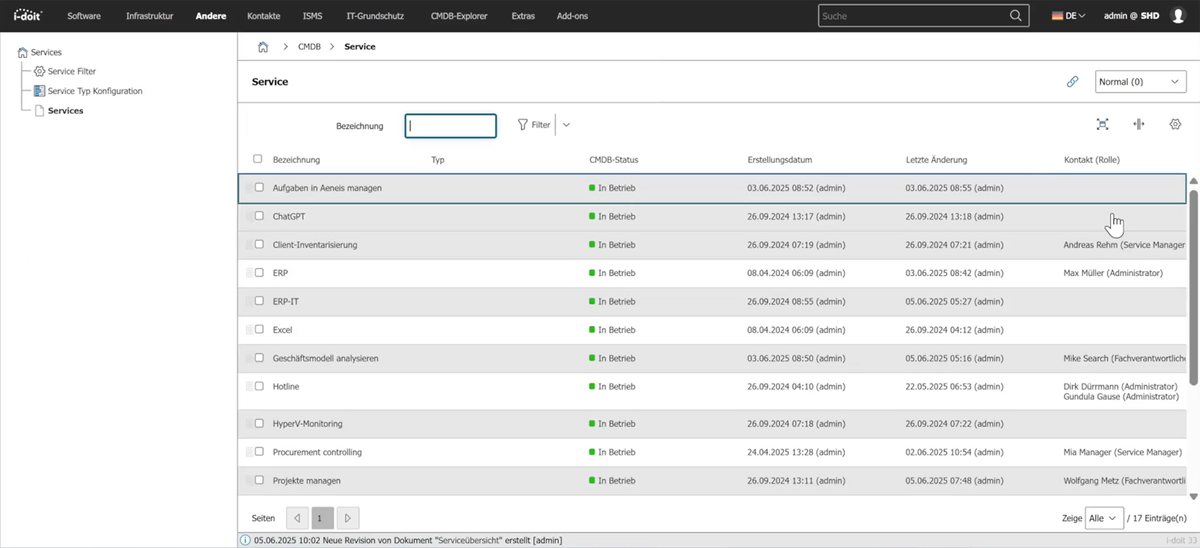
Task: Sort by the Letzte Änderung column header
Action: pos(936,160)
